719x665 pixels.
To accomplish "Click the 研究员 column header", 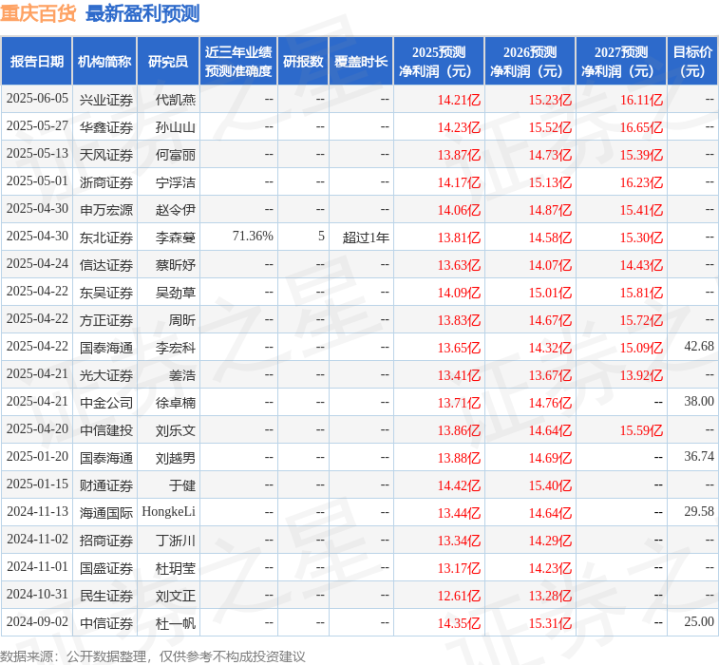I will [x=168, y=61].
